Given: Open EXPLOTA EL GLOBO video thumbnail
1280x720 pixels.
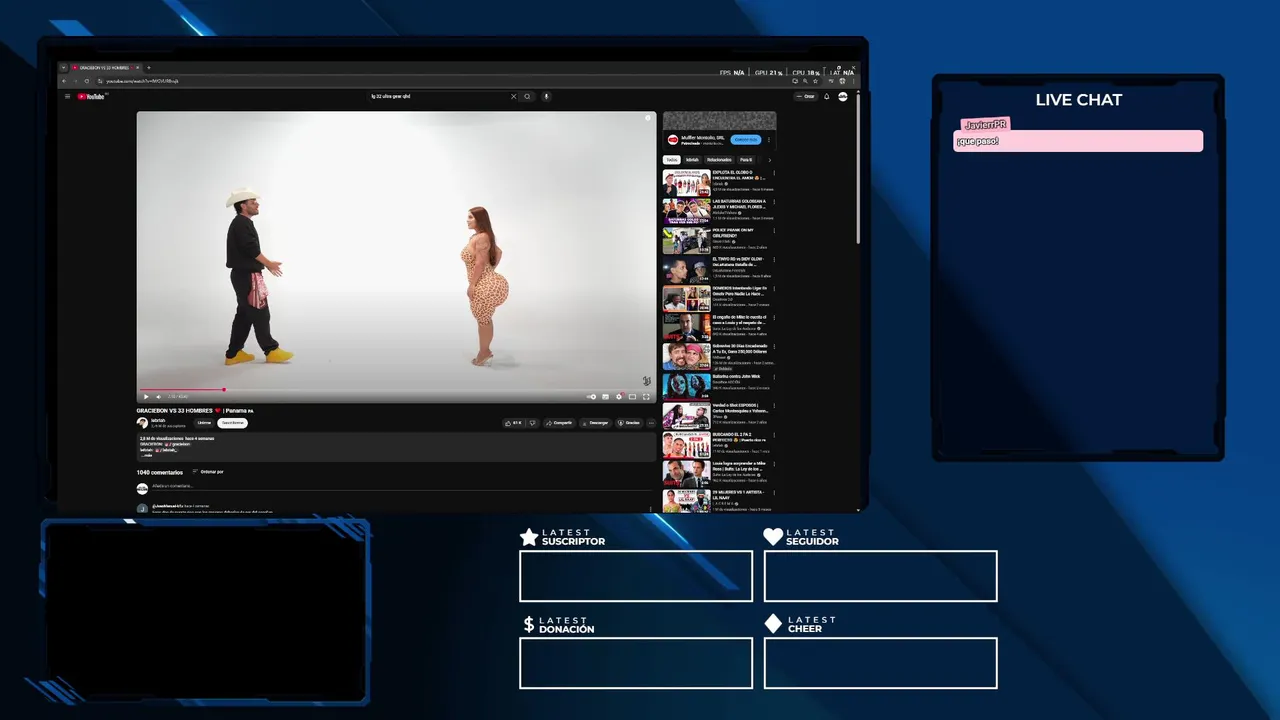Looking at the screenshot, I should pos(686,182).
